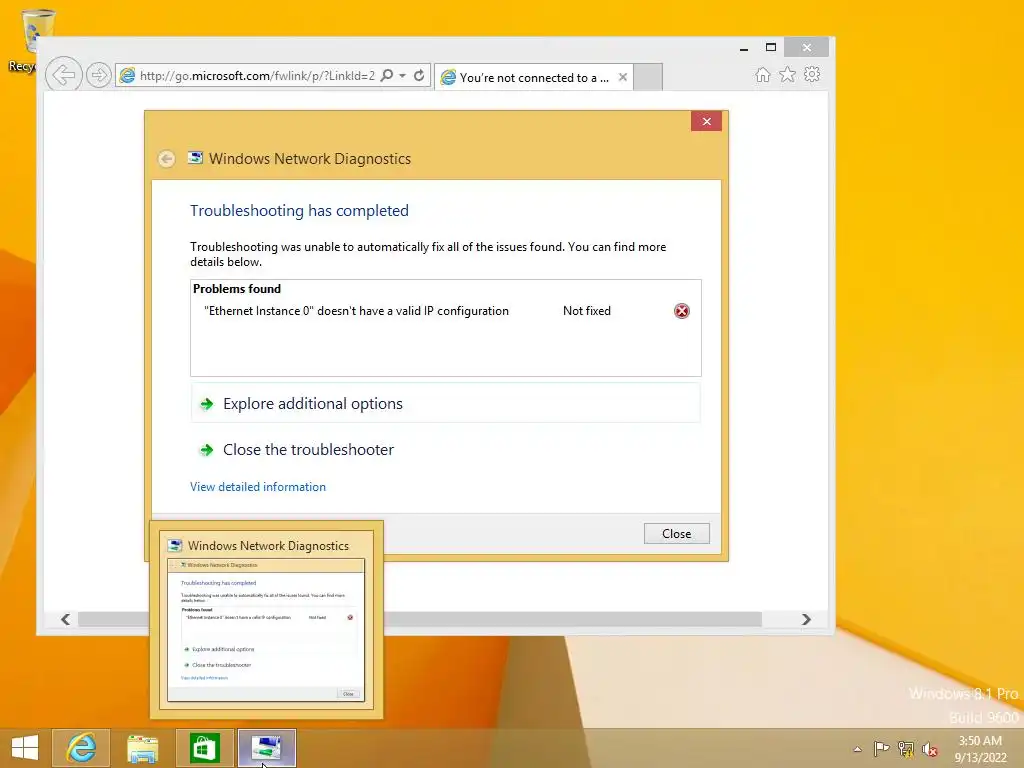Click the back arrow in Network Diagnostics dialog
Viewport: 1024px width, 768px height.
click(x=167, y=159)
